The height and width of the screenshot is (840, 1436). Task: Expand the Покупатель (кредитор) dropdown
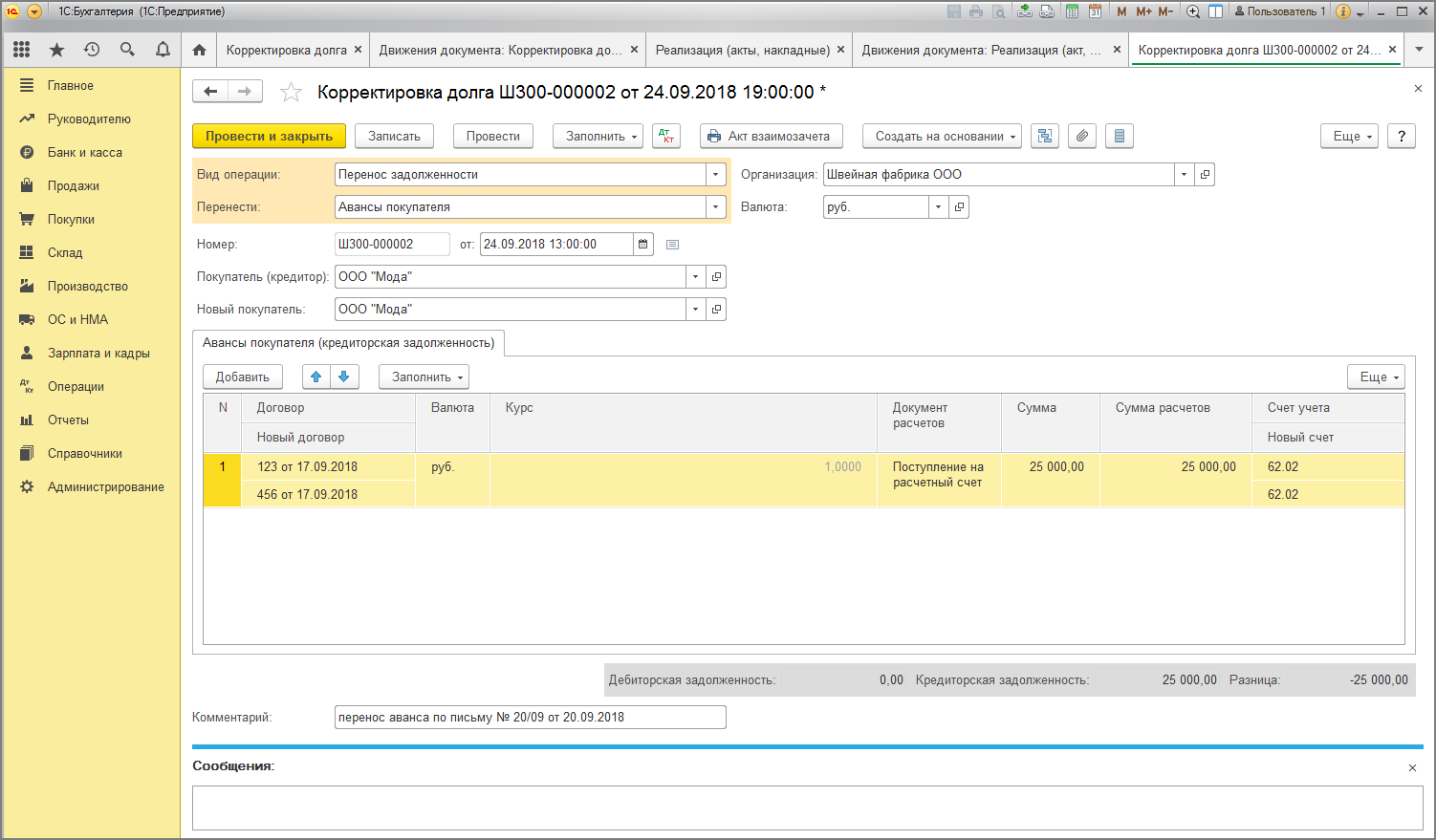pos(696,277)
